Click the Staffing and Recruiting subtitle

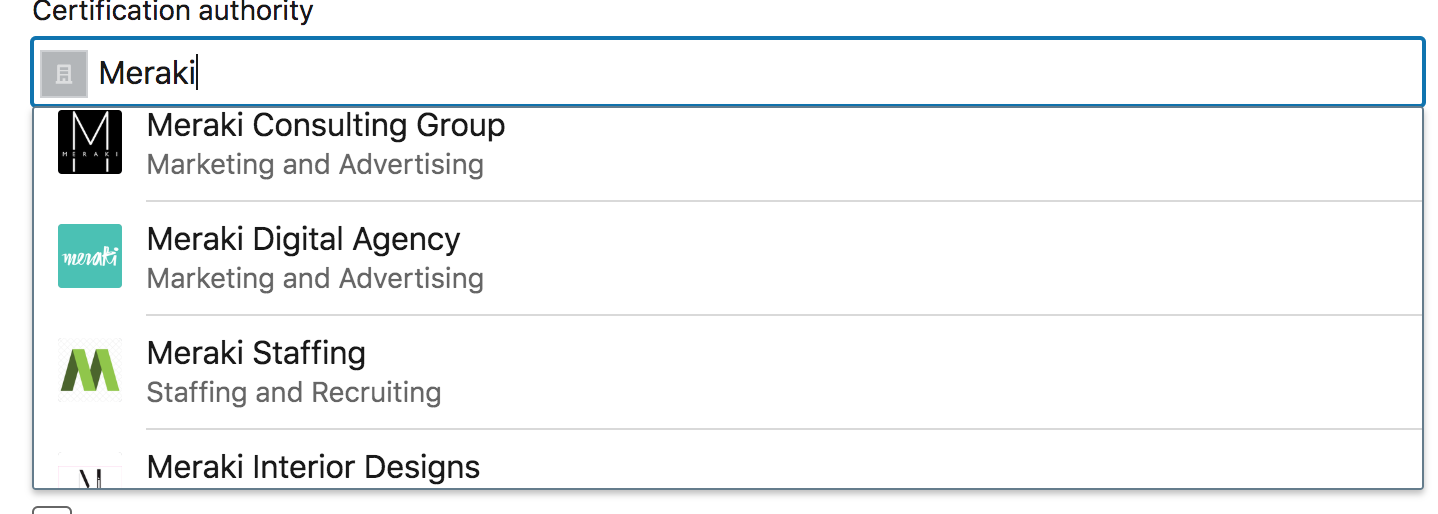coord(294,392)
